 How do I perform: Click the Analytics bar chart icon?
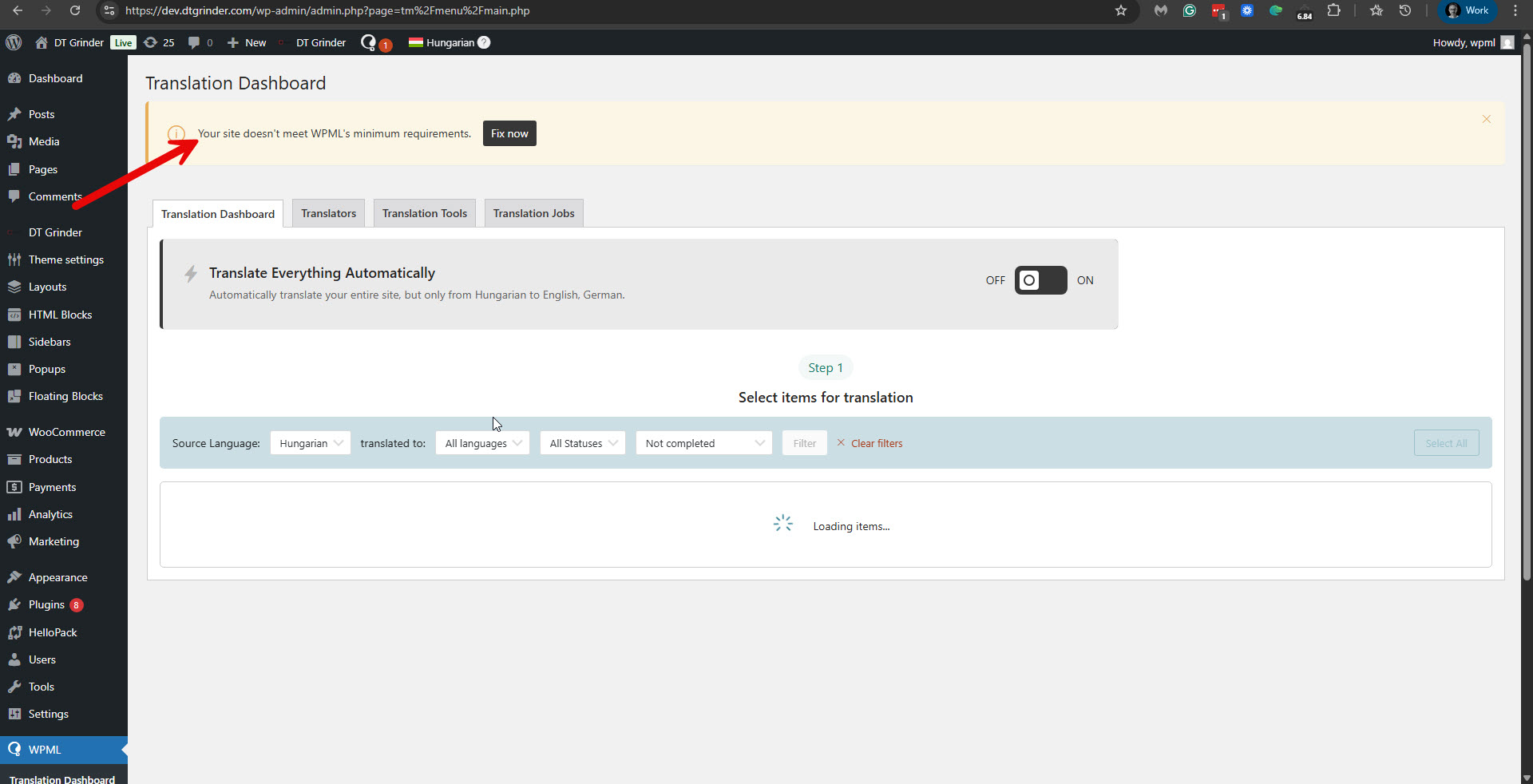coord(14,514)
